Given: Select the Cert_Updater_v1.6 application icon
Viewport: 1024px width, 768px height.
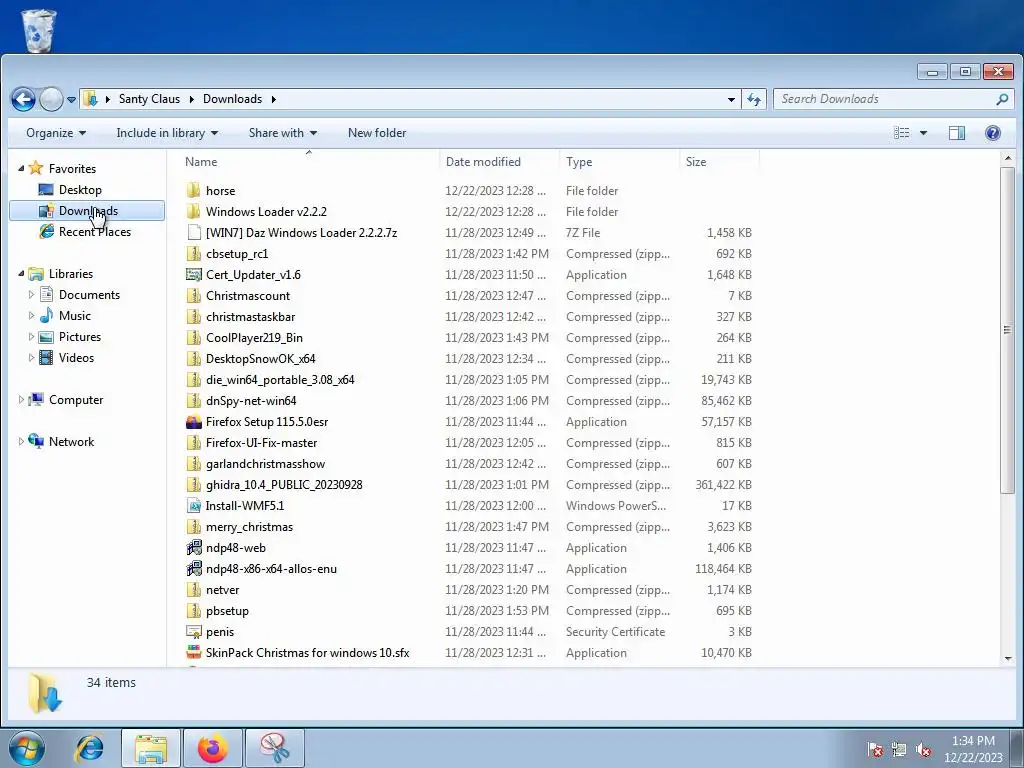Looking at the screenshot, I should tap(193, 274).
